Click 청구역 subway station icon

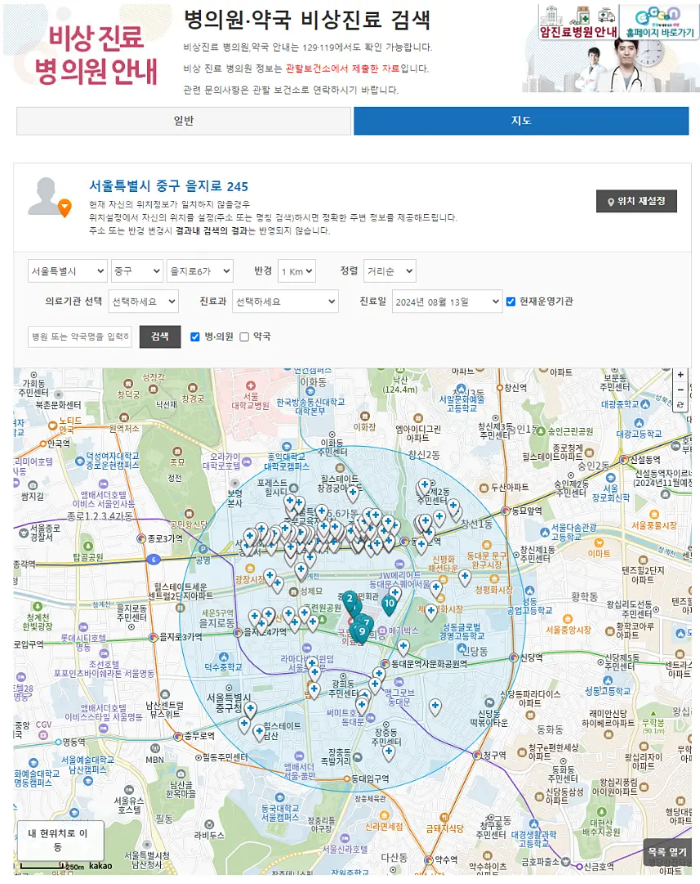point(477,755)
